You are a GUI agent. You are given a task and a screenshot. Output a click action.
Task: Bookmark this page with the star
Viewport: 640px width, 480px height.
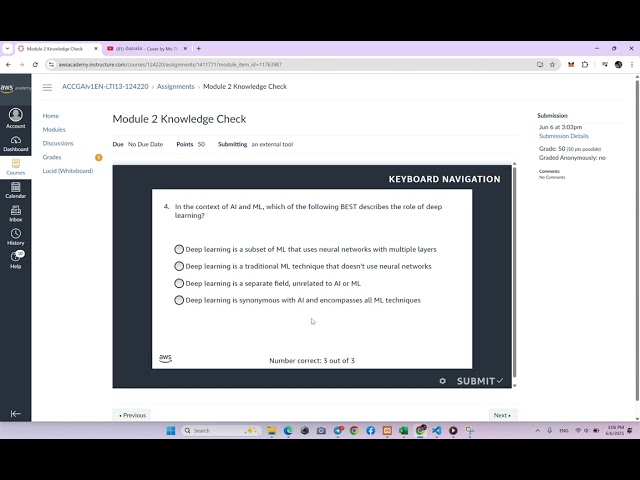click(552, 64)
